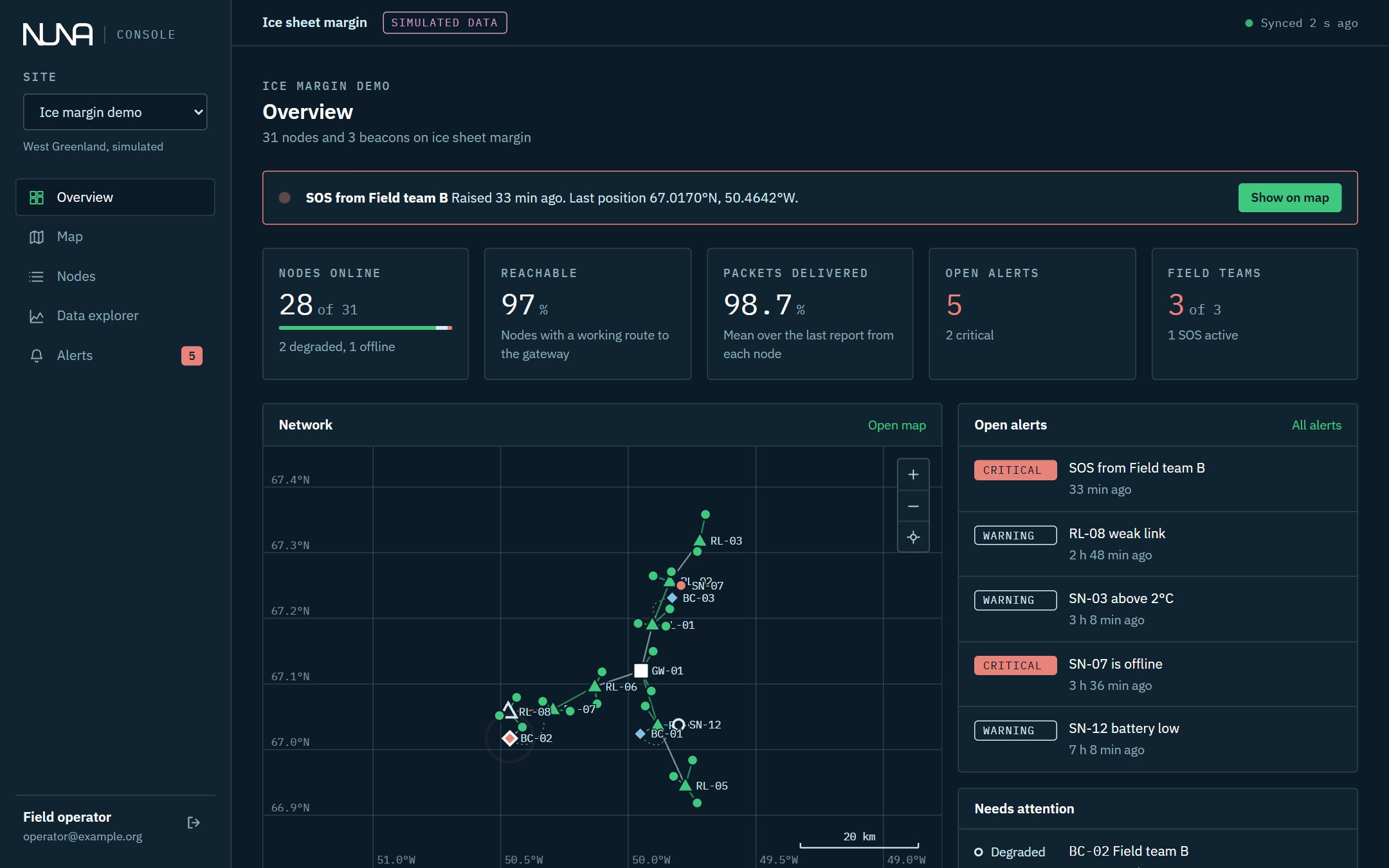The width and height of the screenshot is (1389, 868).
Task: Click the SN-07 offline red node marker
Action: coord(681,585)
